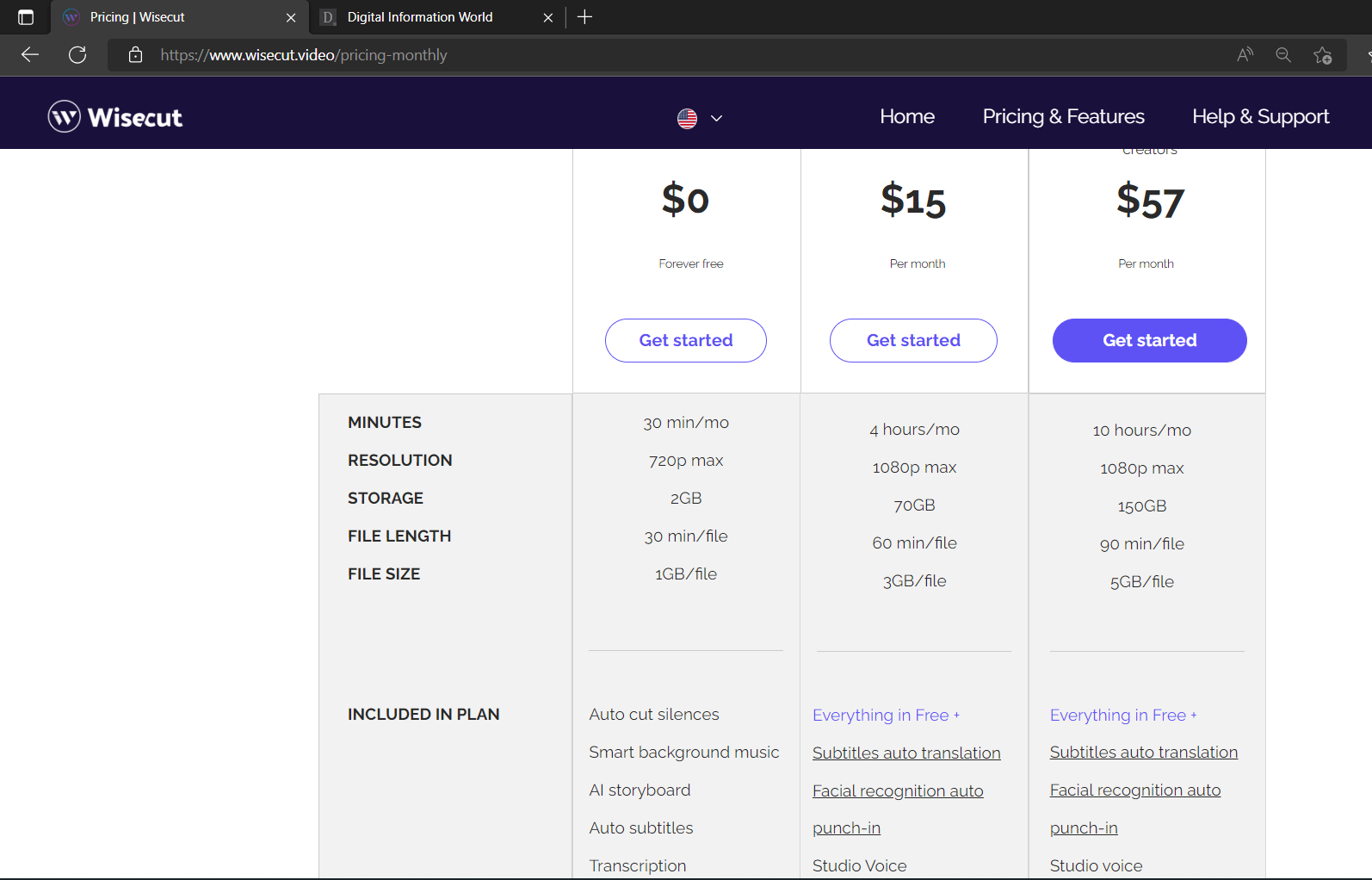Select the STORAGE row label
1372x880 pixels.
(386, 498)
